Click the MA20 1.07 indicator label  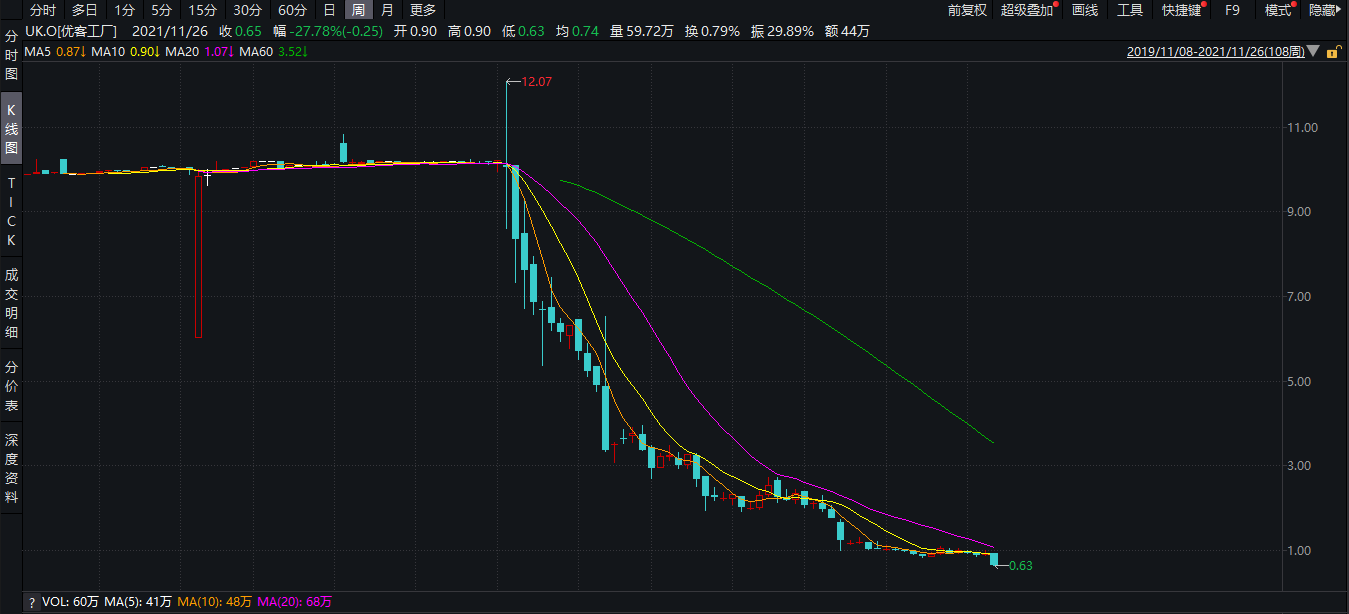click(x=199, y=51)
